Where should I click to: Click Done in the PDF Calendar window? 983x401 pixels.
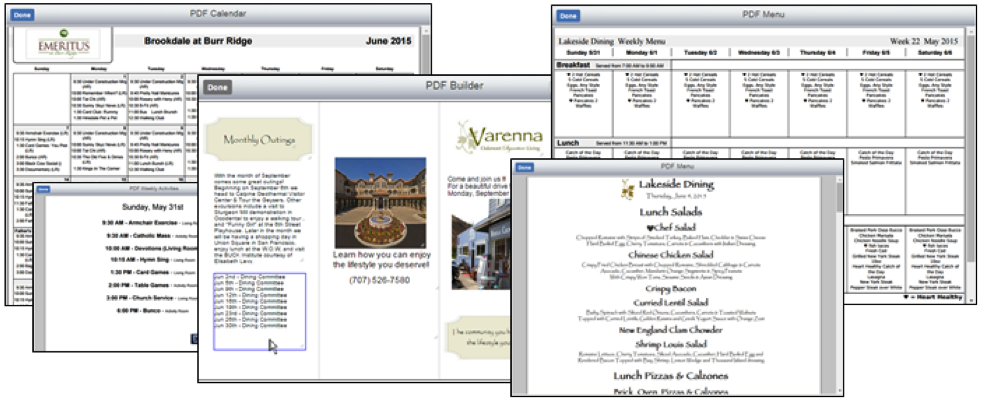(23, 15)
